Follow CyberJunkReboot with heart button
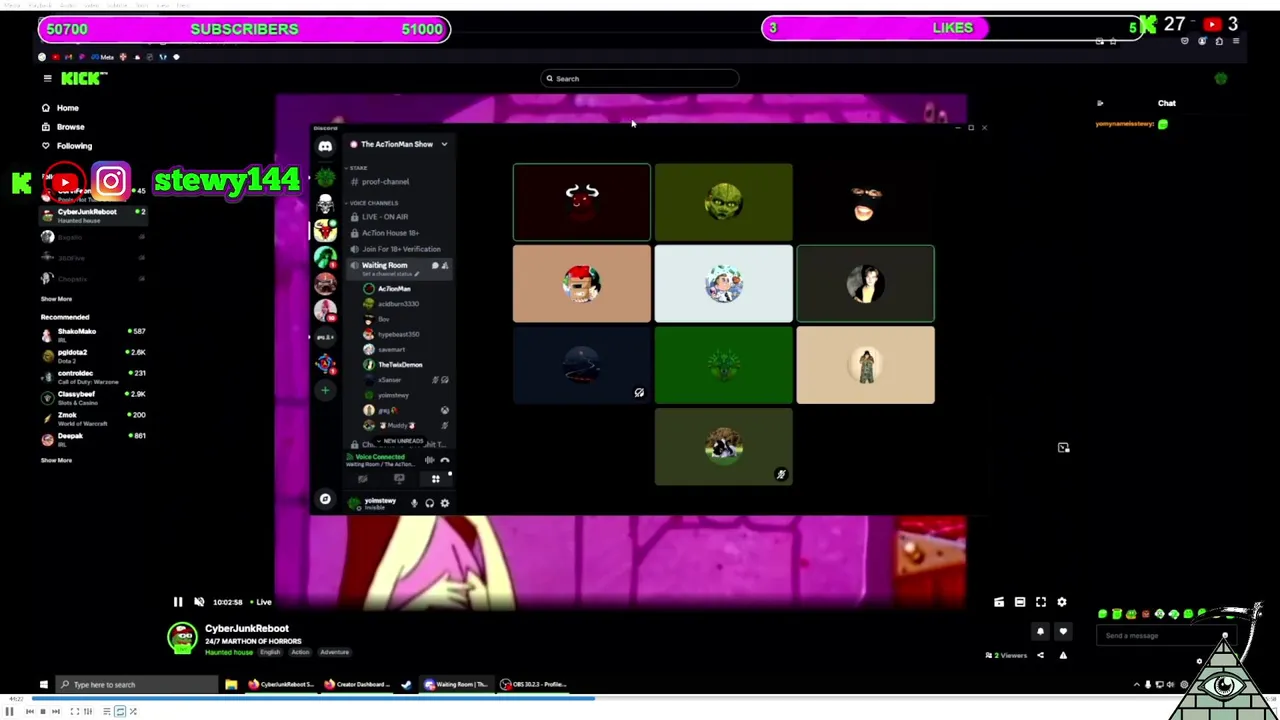 tap(1063, 631)
